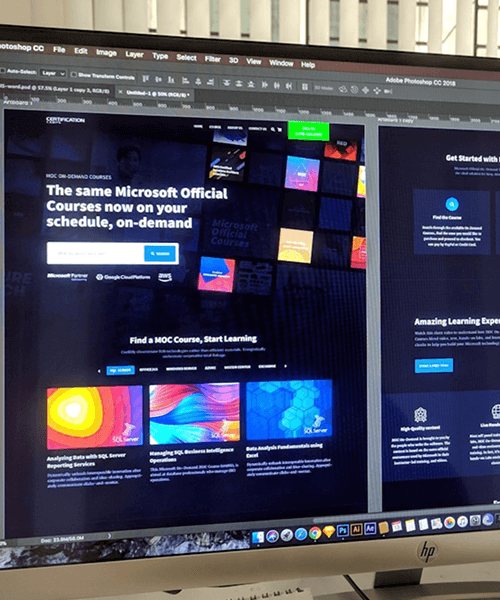Image resolution: width=500 pixels, height=600 pixels.
Task: Open Sketch from the dock
Action: pyautogui.click(x=329, y=532)
